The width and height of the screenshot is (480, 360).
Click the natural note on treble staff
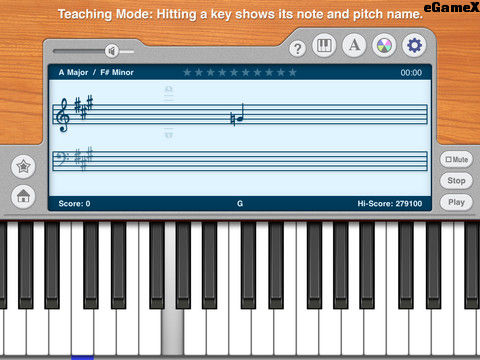pyautogui.click(x=237, y=115)
